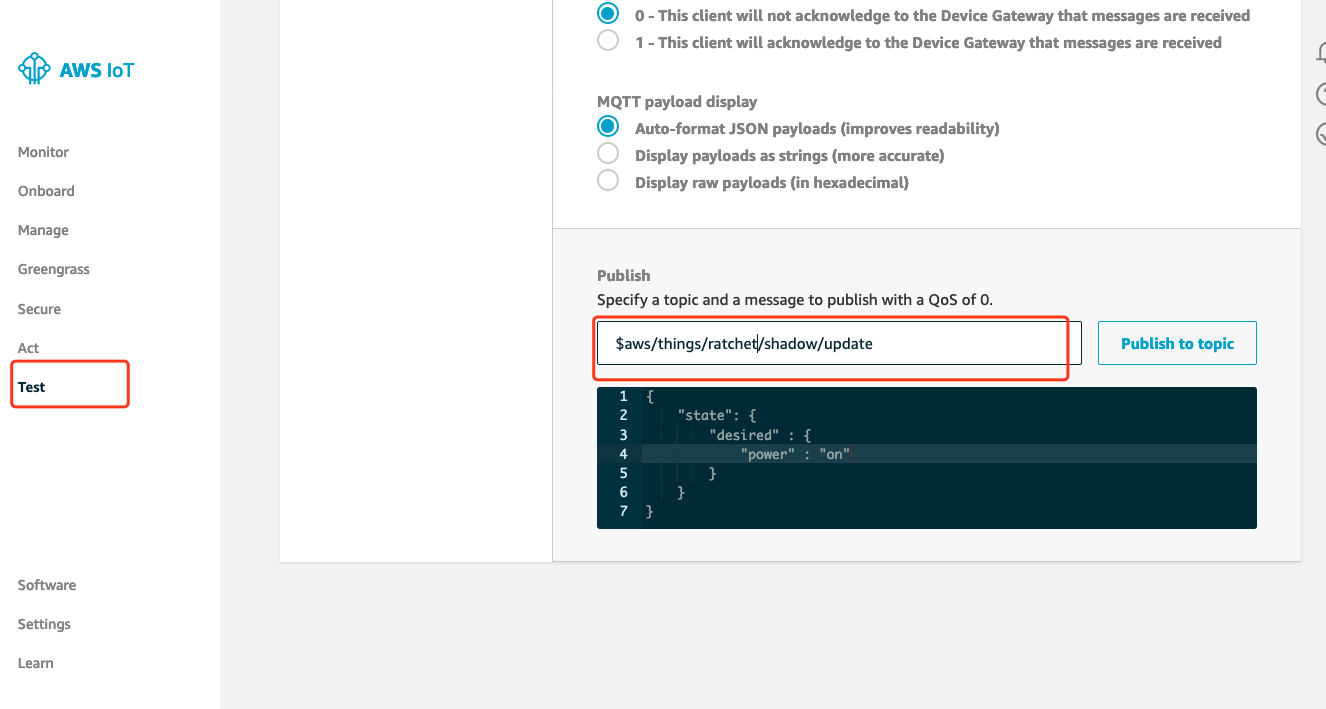This screenshot has height=709, width=1326.
Task: Open the Learn page
Action: click(35, 663)
